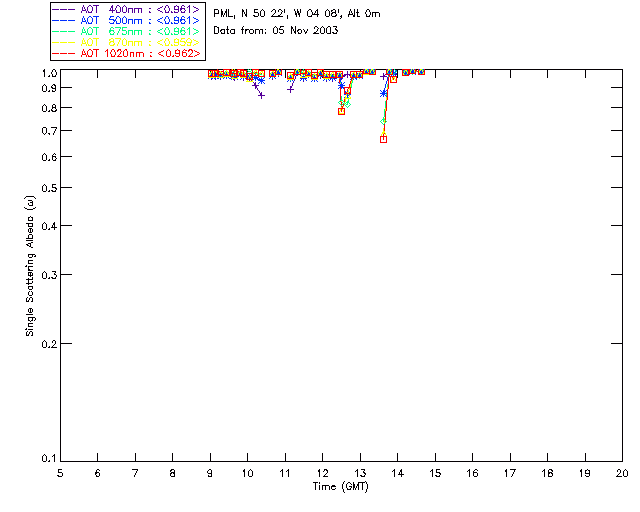Click the purple plus marker near 0.86 at 10.4h
Image resolution: width=640 pixels, height=512 pixels.
click(262, 96)
